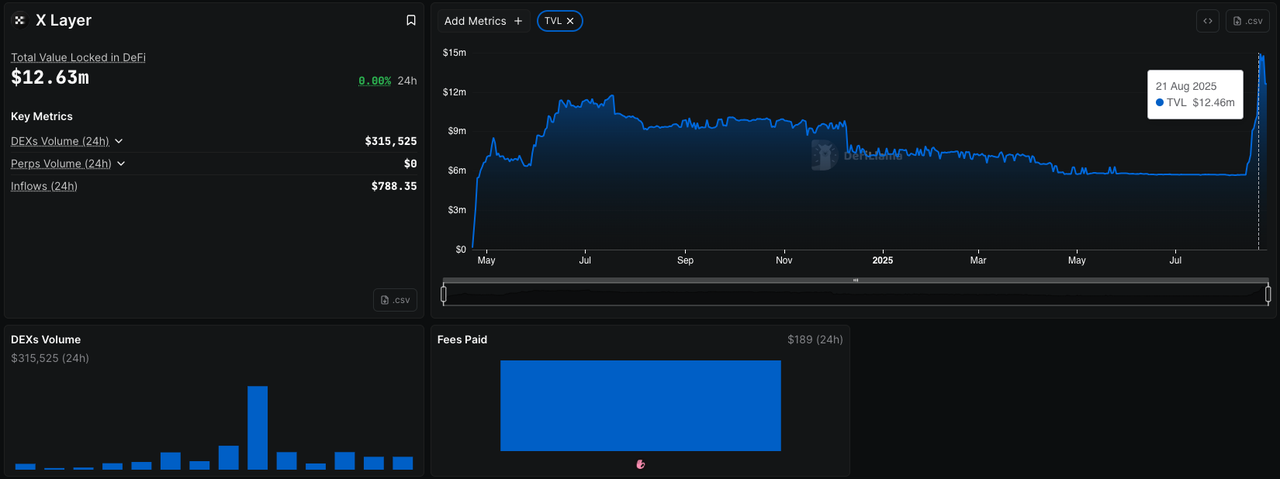Grab the left handle of chart range slider
The width and height of the screenshot is (1280, 479).
point(444,294)
